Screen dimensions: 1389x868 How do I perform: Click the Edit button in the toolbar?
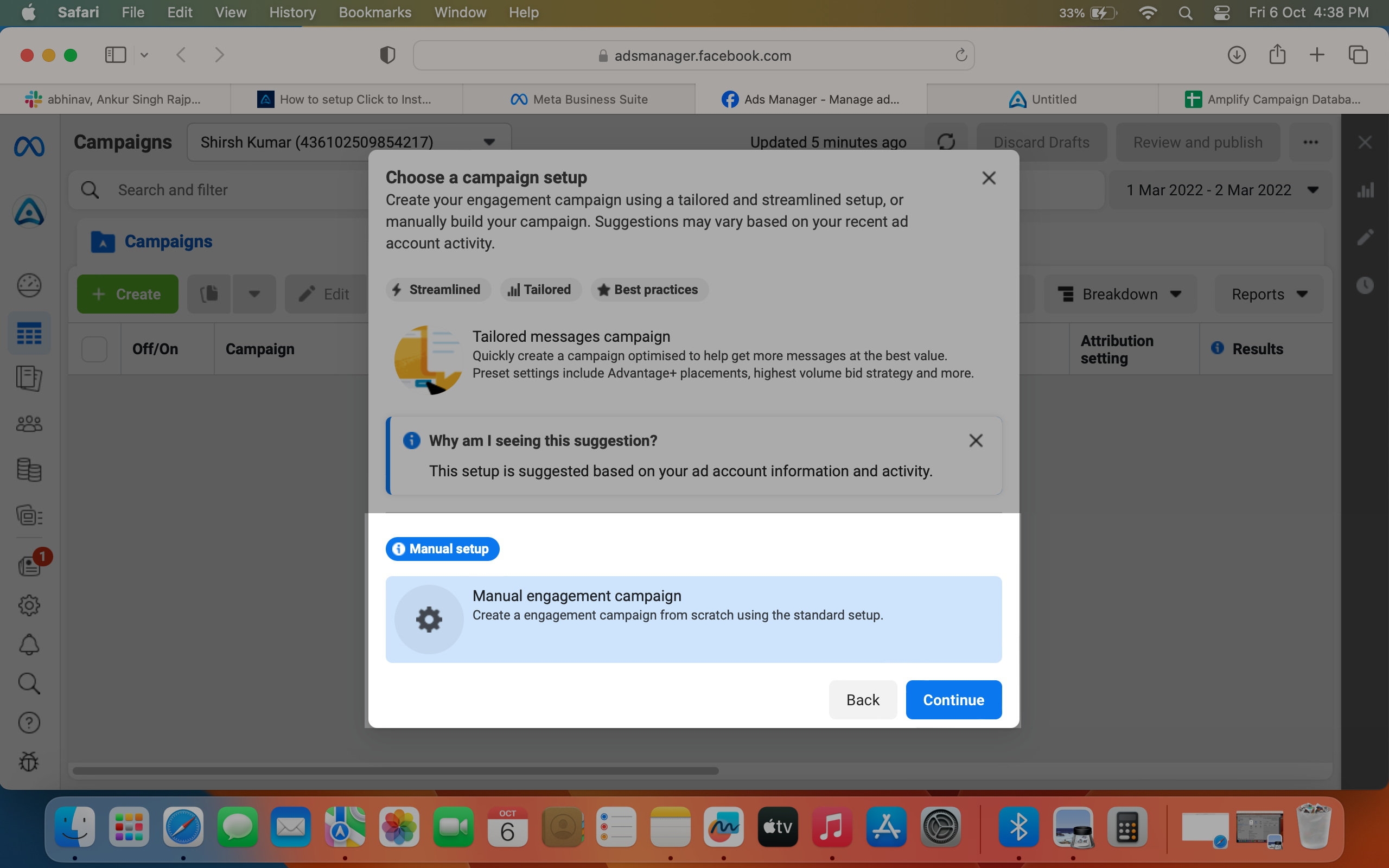pos(326,294)
